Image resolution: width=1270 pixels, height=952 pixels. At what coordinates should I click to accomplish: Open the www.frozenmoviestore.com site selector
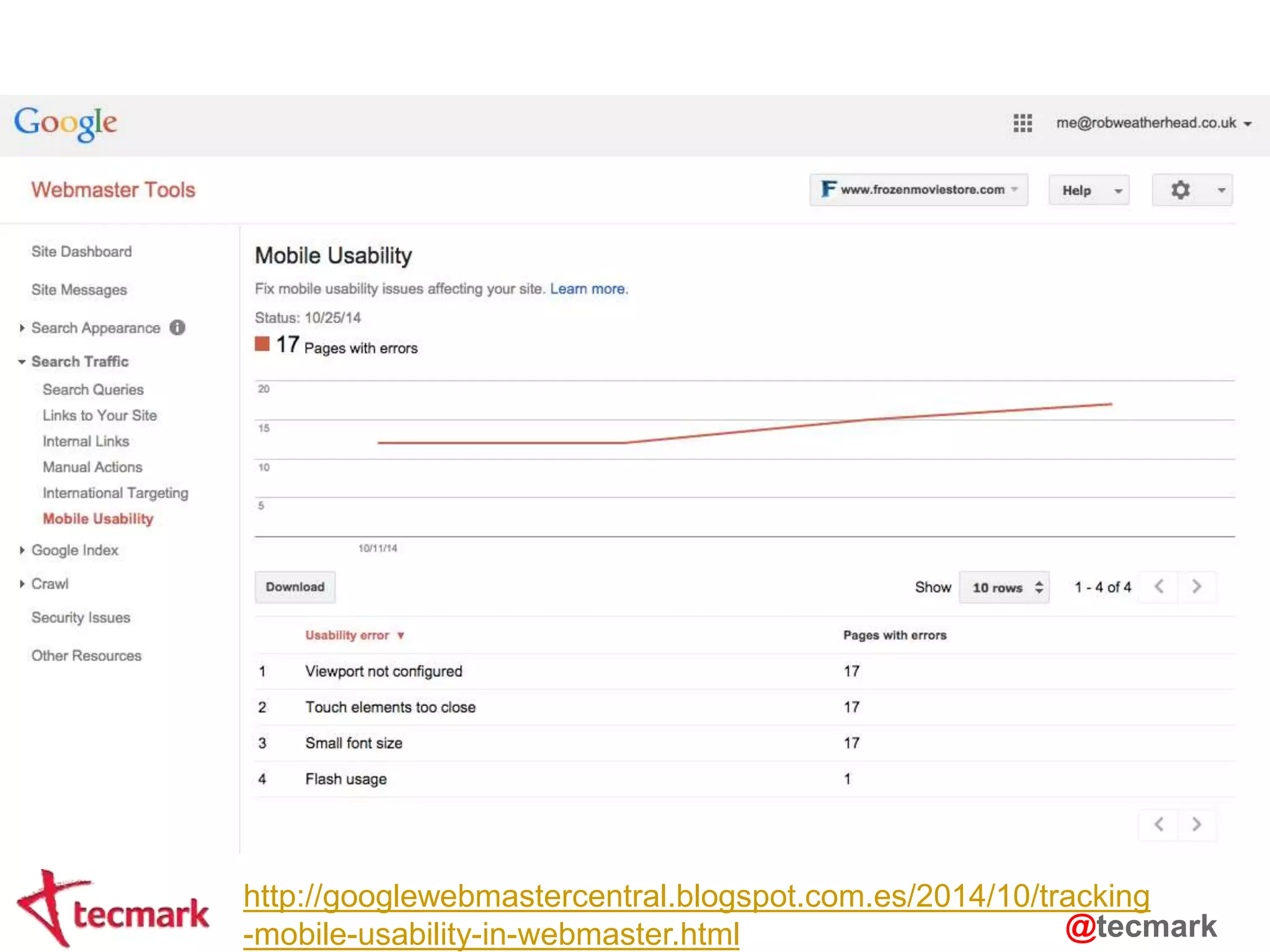coord(918,190)
